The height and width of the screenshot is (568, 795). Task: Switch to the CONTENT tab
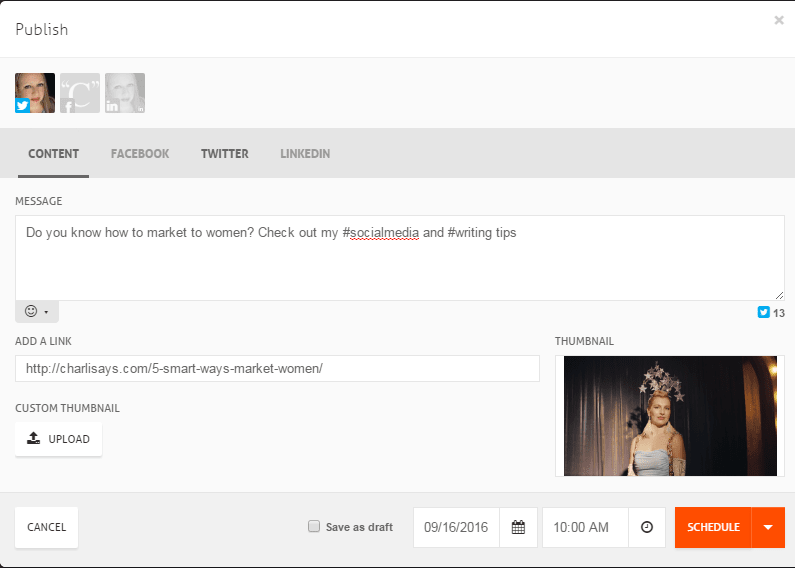(x=53, y=154)
